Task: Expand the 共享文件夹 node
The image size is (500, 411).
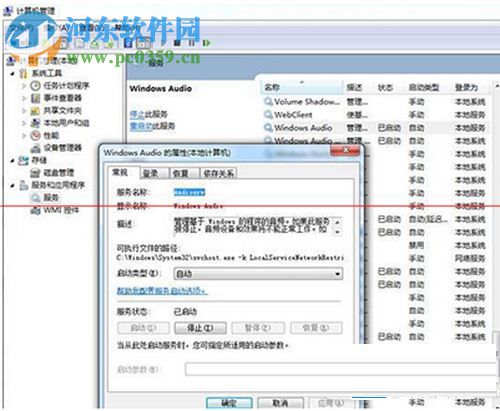Action: tap(24, 111)
